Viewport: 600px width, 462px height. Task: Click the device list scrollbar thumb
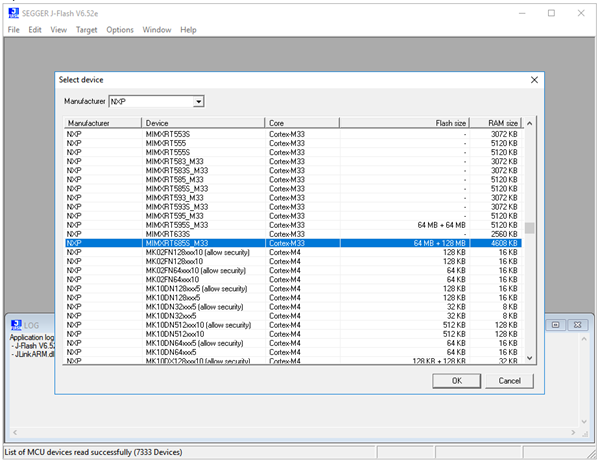coord(530,228)
